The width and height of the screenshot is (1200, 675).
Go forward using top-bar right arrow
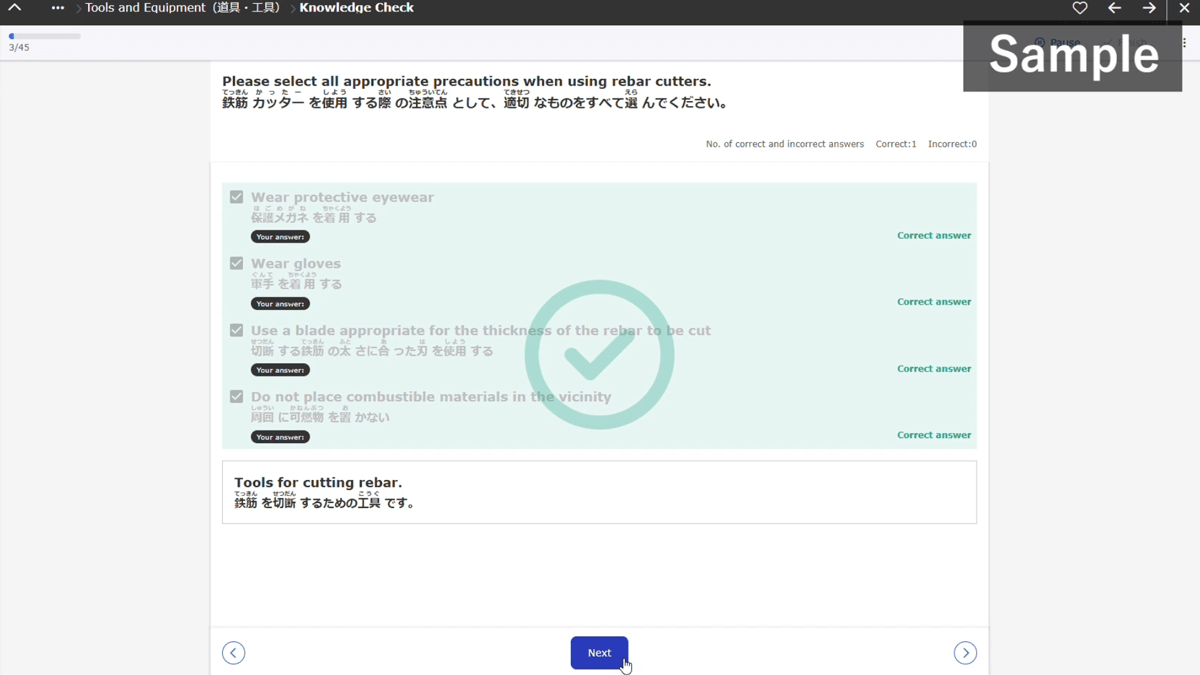[1149, 8]
